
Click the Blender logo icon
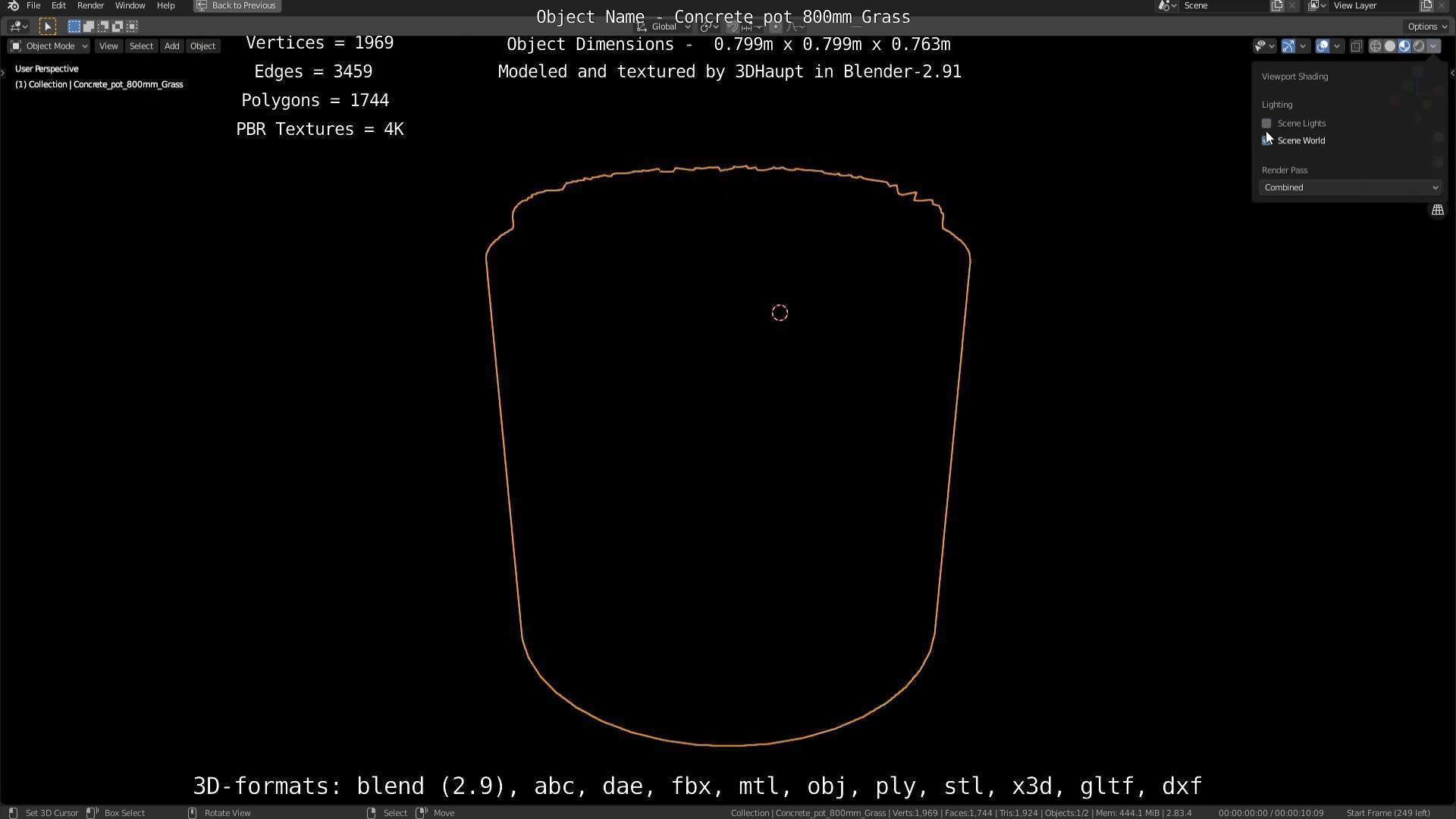tap(13, 5)
